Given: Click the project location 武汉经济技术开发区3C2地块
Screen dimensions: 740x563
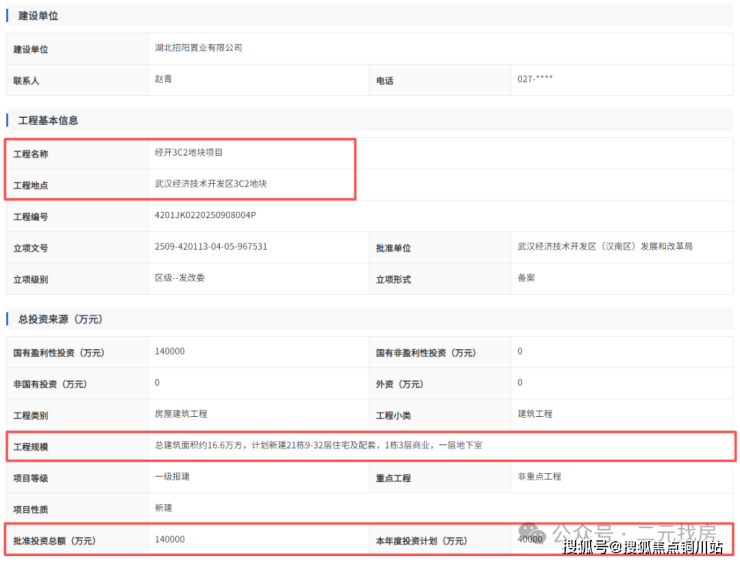Looking at the screenshot, I should click(x=211, y=184).
